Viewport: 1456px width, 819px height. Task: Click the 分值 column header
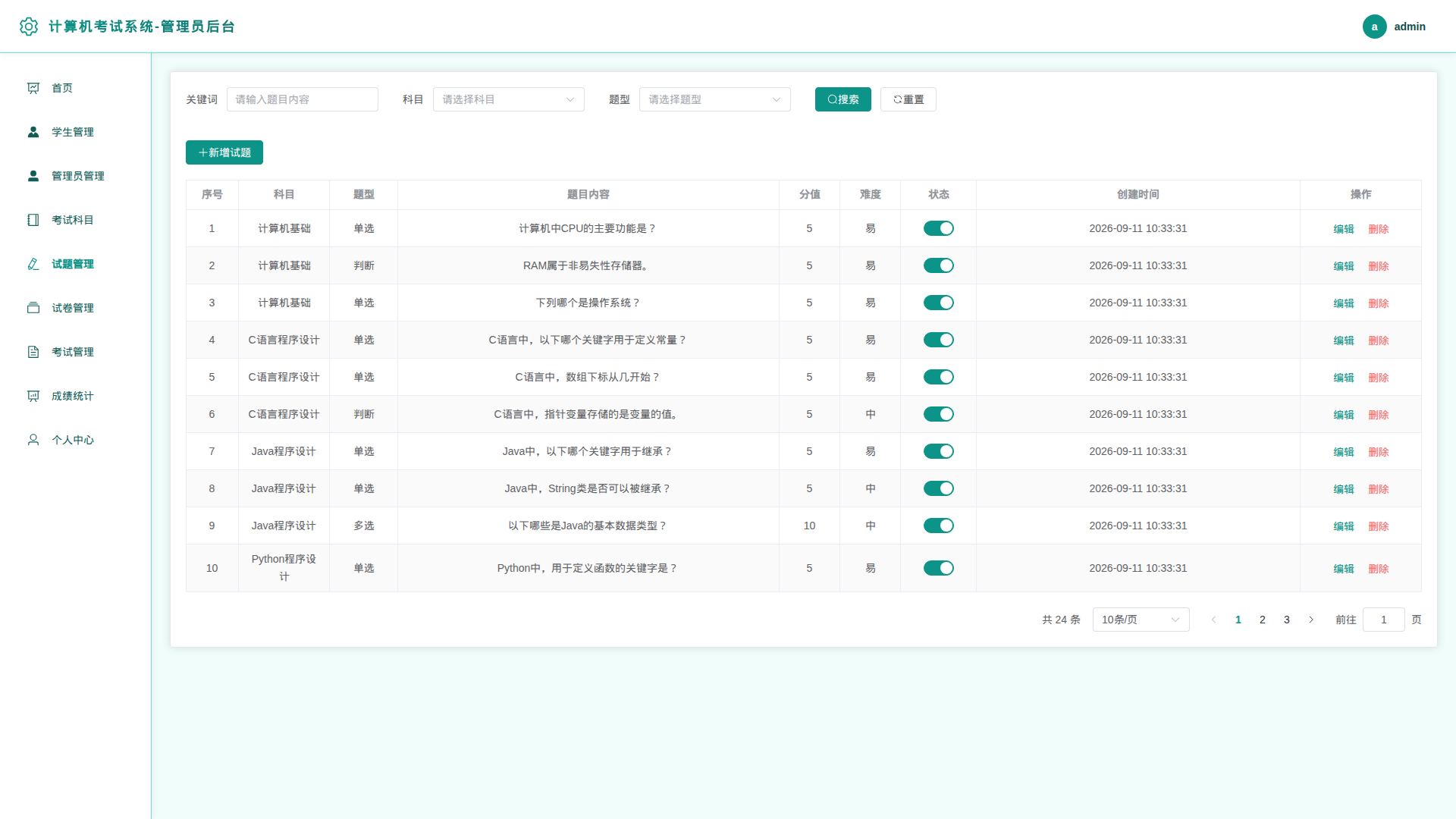[809, 194]
